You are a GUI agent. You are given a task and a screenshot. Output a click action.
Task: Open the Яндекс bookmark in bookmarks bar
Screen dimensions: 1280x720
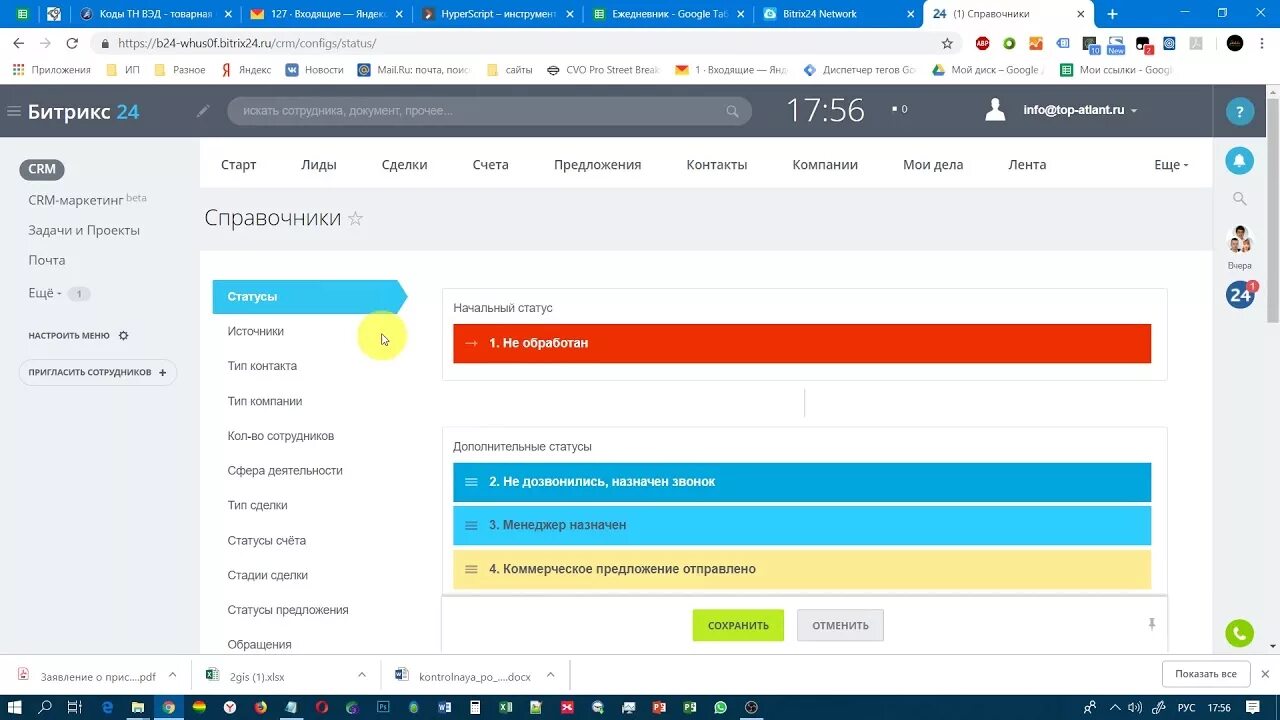pyautogui.click(x=246, y=70)
